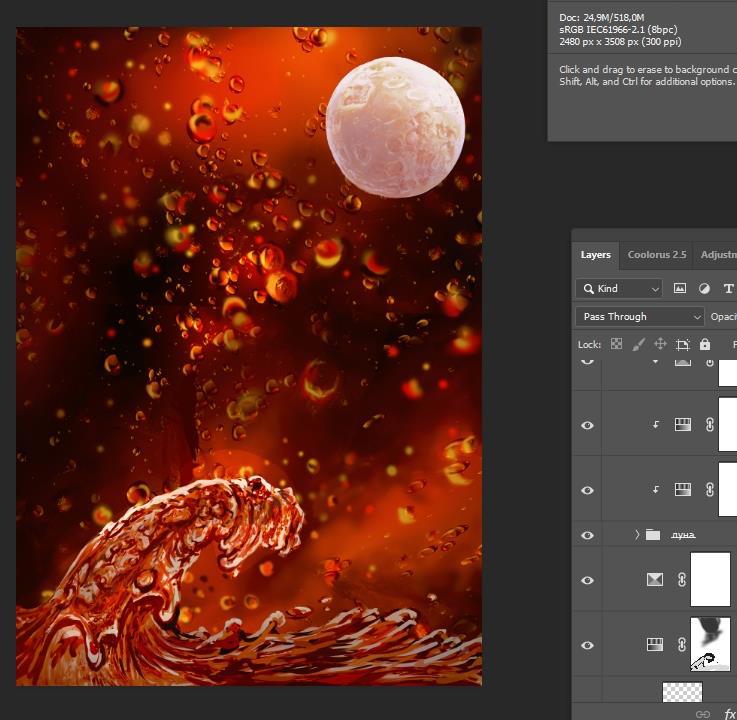737x720 pixels.
Task: Filter layers by adjustment layer icon
Action: 704,288
